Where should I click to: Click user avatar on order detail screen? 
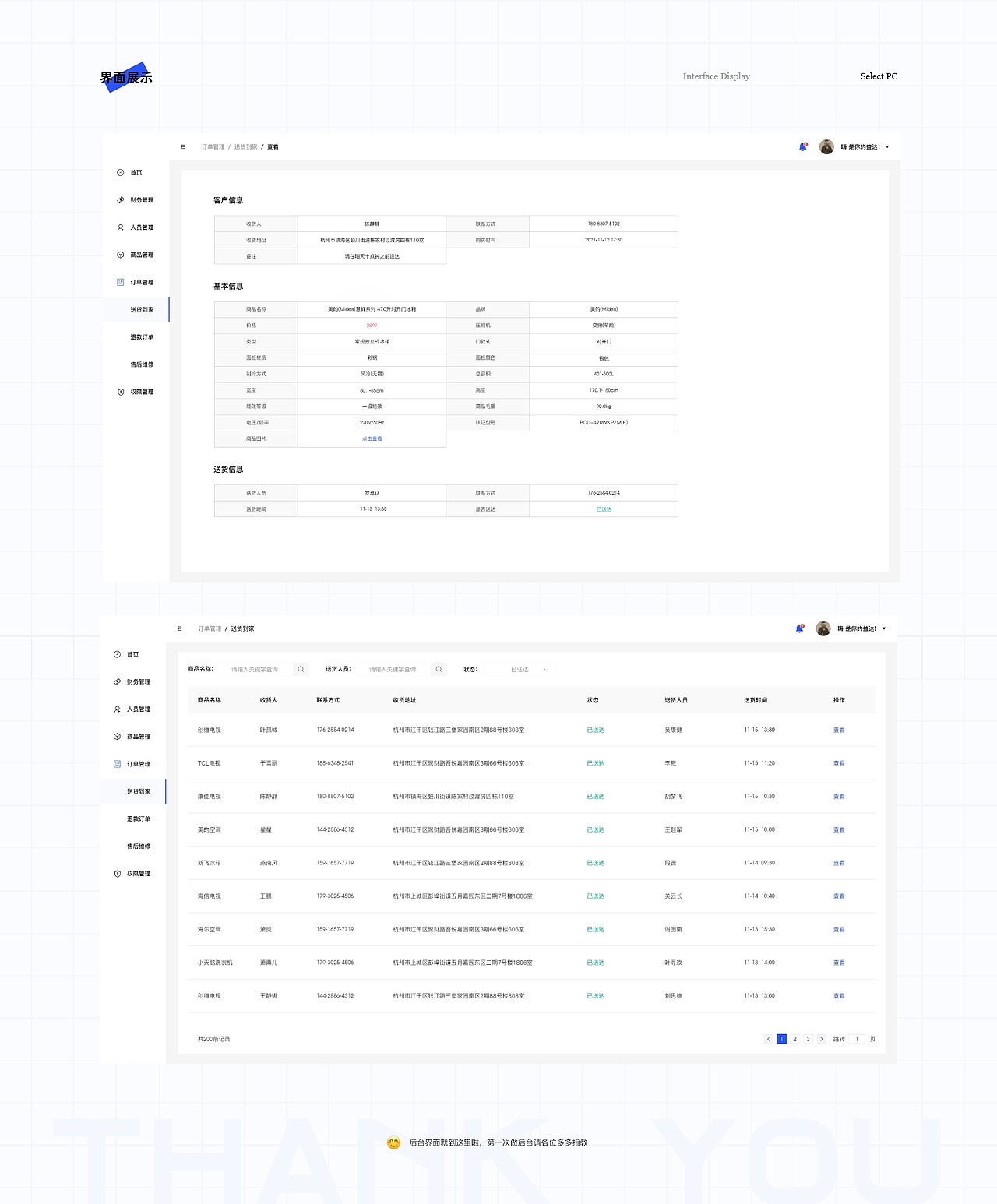pyautogui.click(x=826, y=146)
